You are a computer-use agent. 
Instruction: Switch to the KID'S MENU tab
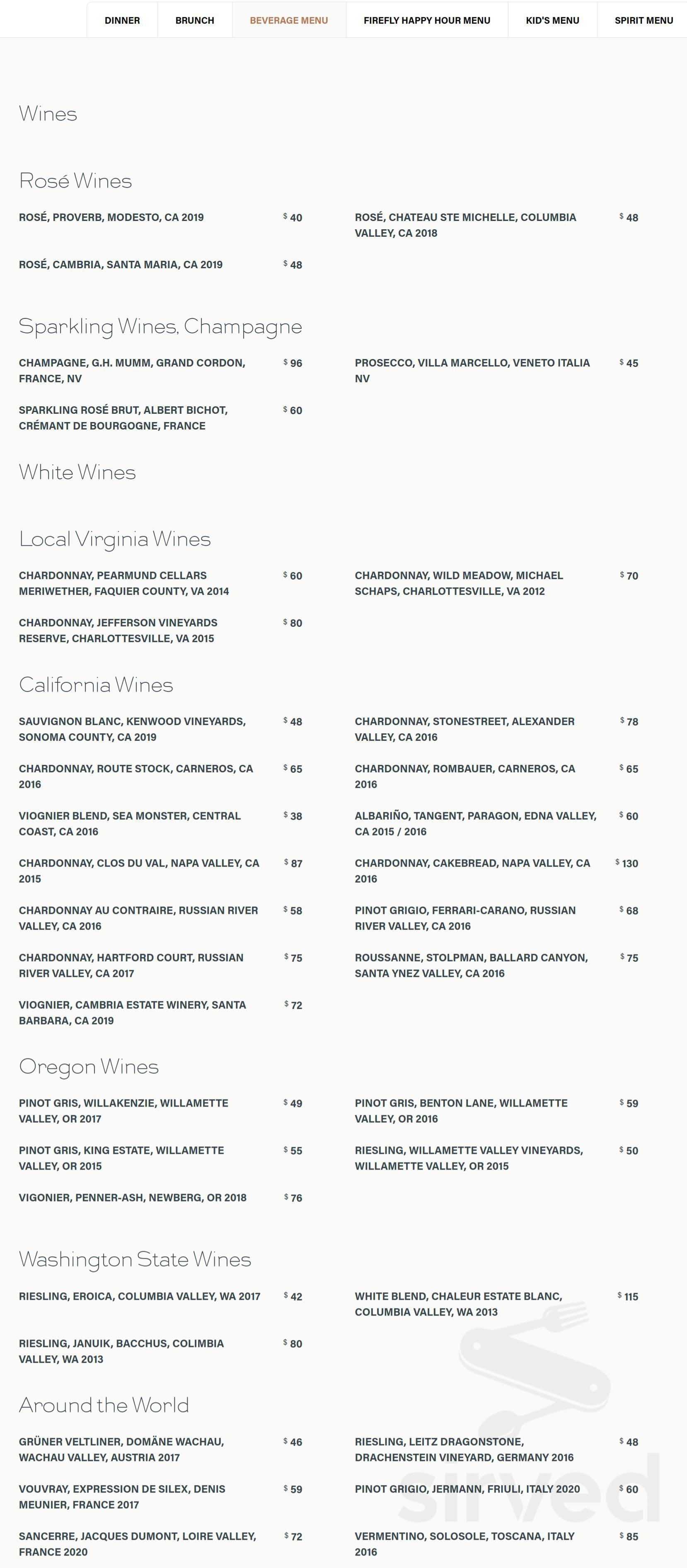tap(553, 20)
